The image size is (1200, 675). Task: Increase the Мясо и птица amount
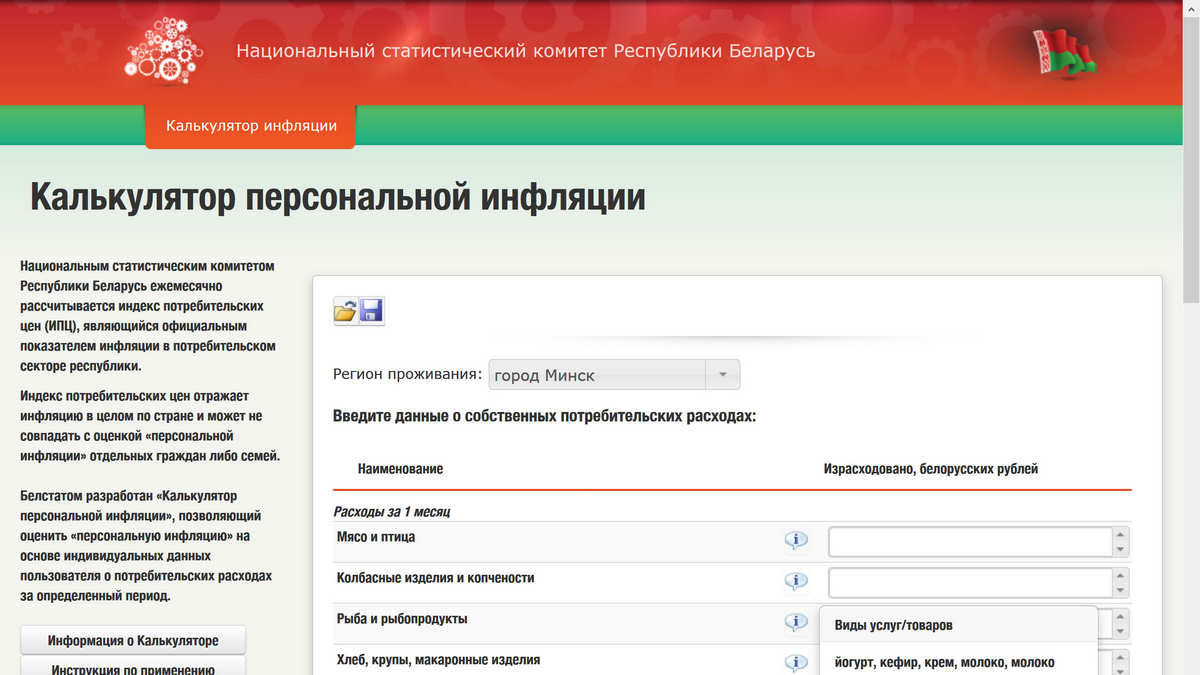coord(1121,534)
